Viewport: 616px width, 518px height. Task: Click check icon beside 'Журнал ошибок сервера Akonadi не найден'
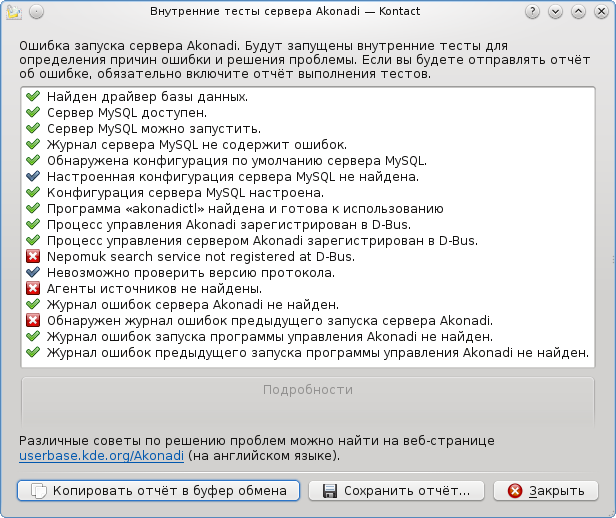click(33, 304)
